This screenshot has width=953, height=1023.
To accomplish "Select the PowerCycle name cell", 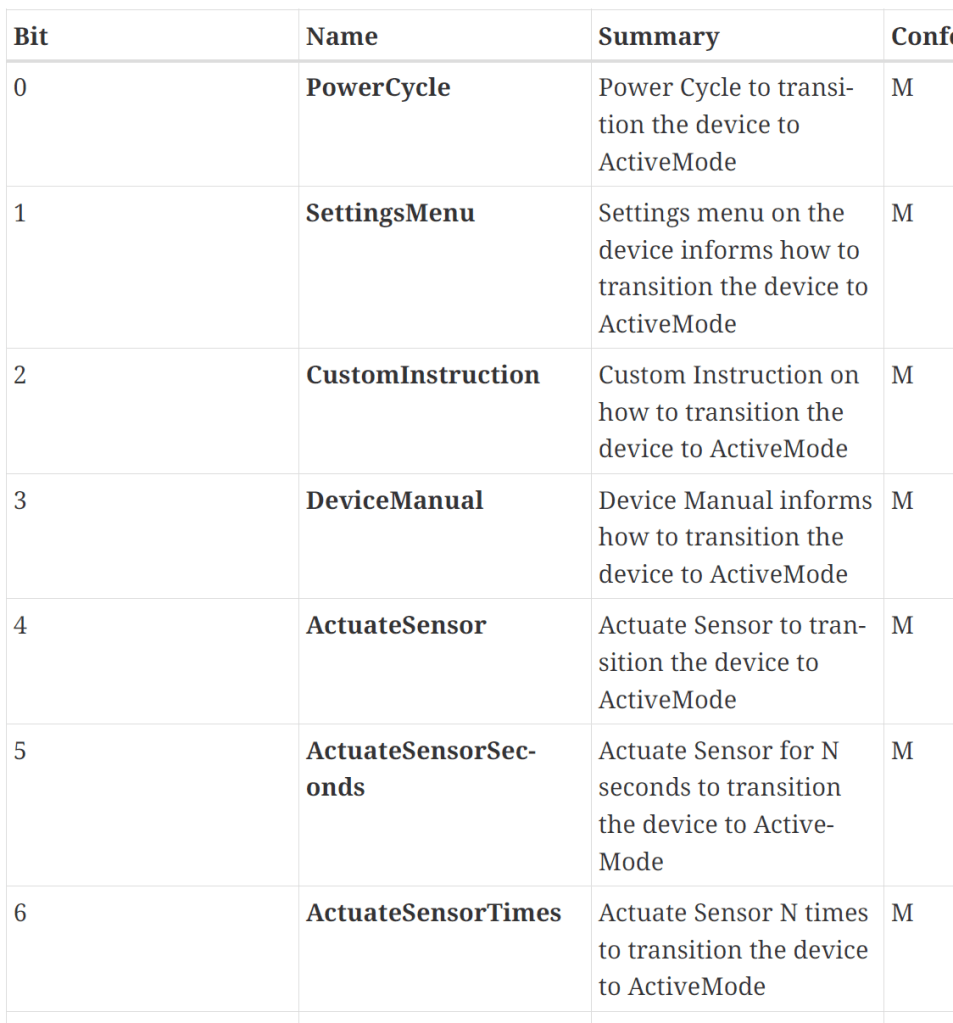I will (x=378, y=87).
